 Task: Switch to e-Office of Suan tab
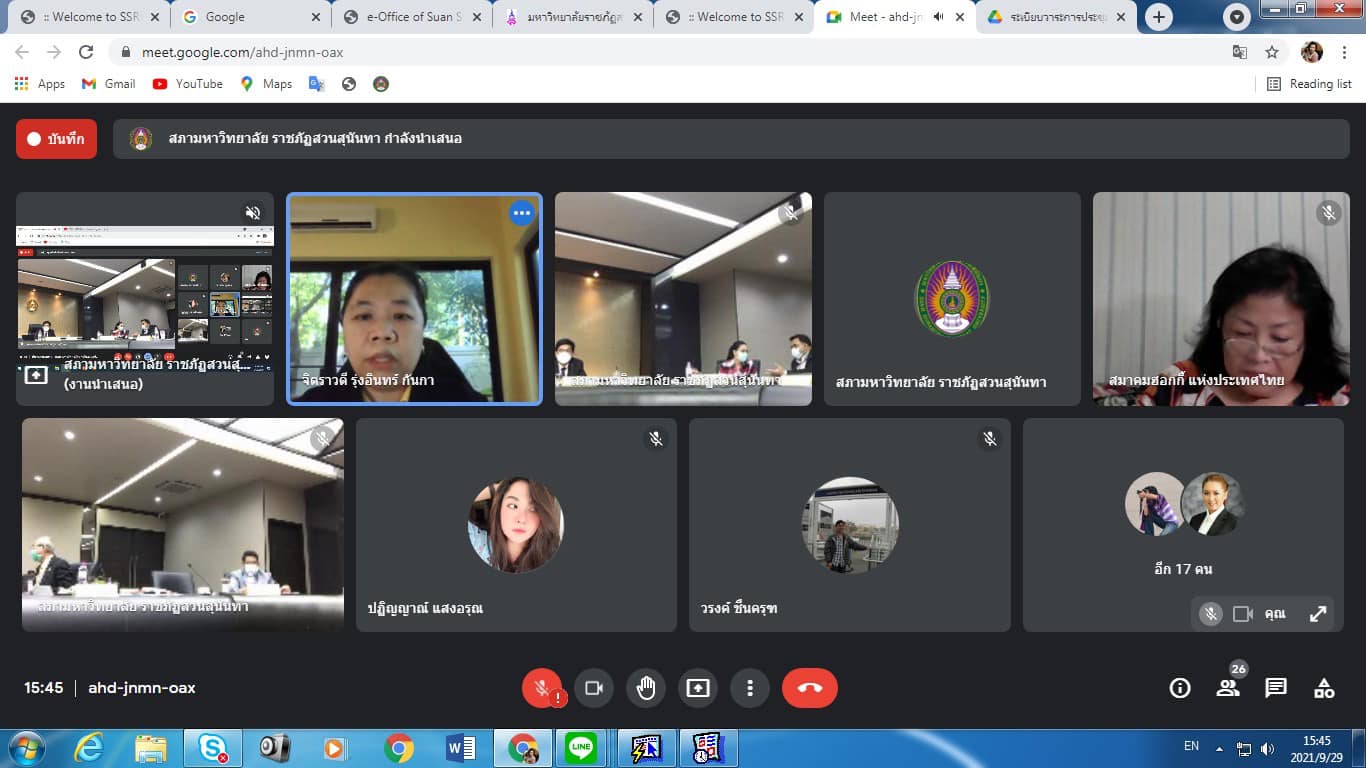pyautogui.click(x=412, y=17)
